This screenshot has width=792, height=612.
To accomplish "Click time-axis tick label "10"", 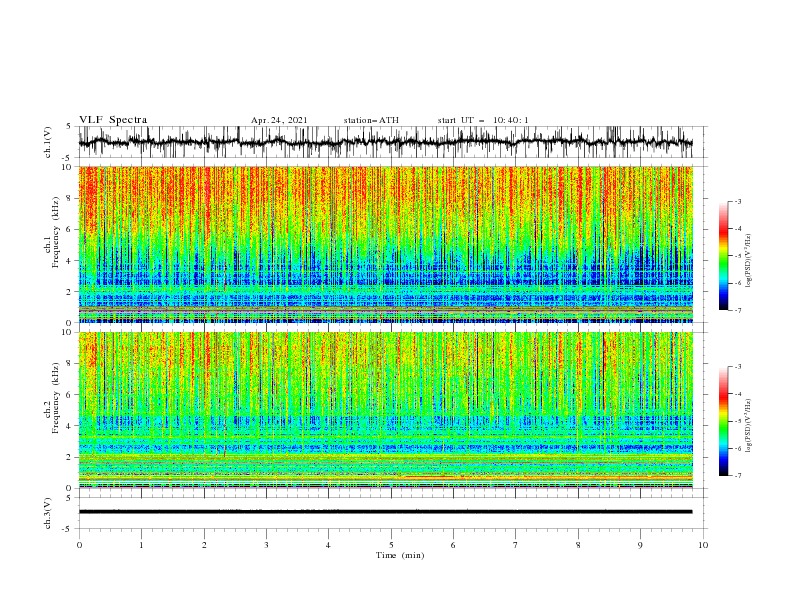I will tap(703, 545).
